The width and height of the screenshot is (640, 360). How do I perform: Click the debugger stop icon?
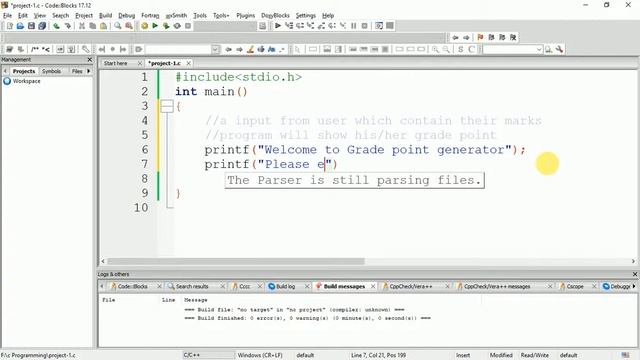tap(364, 26)
